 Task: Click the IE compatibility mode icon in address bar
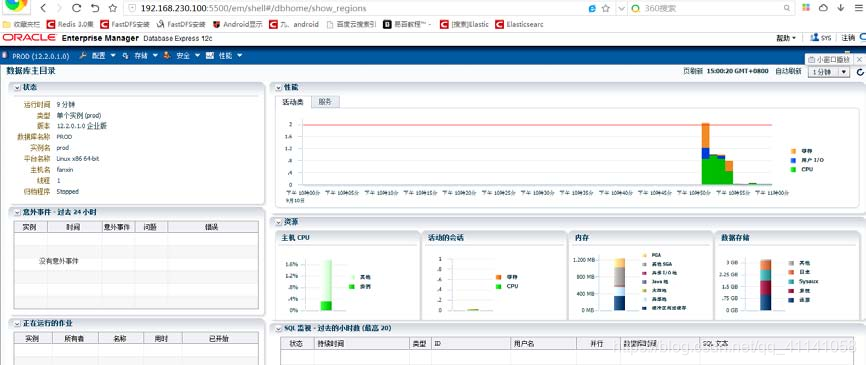[592, 8]
